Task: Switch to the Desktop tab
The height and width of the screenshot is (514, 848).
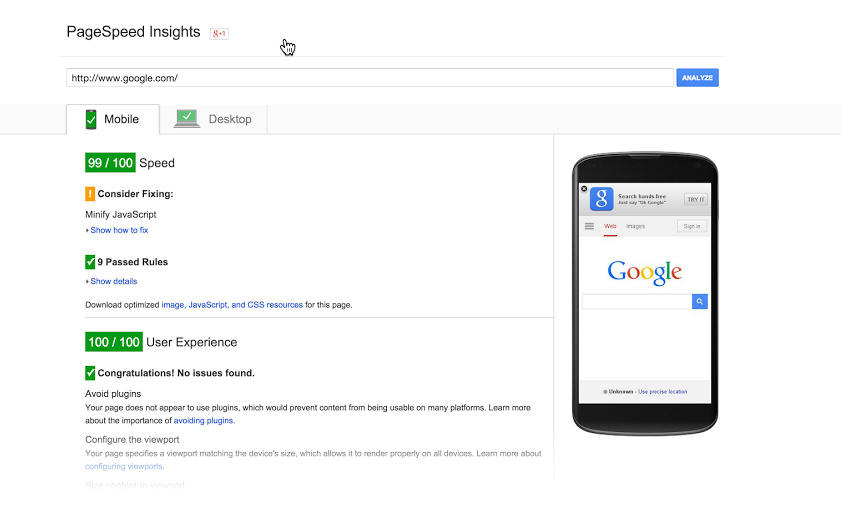Action: 213,119
